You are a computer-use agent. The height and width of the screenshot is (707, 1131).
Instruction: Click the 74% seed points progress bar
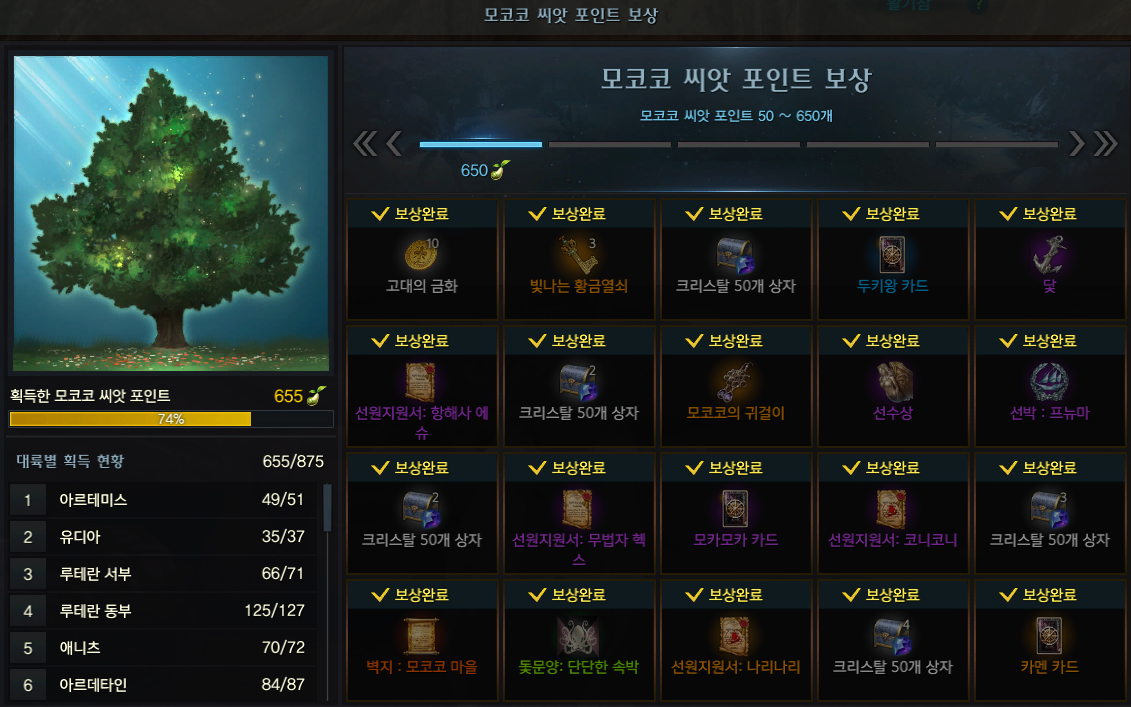tap(171, 419)
